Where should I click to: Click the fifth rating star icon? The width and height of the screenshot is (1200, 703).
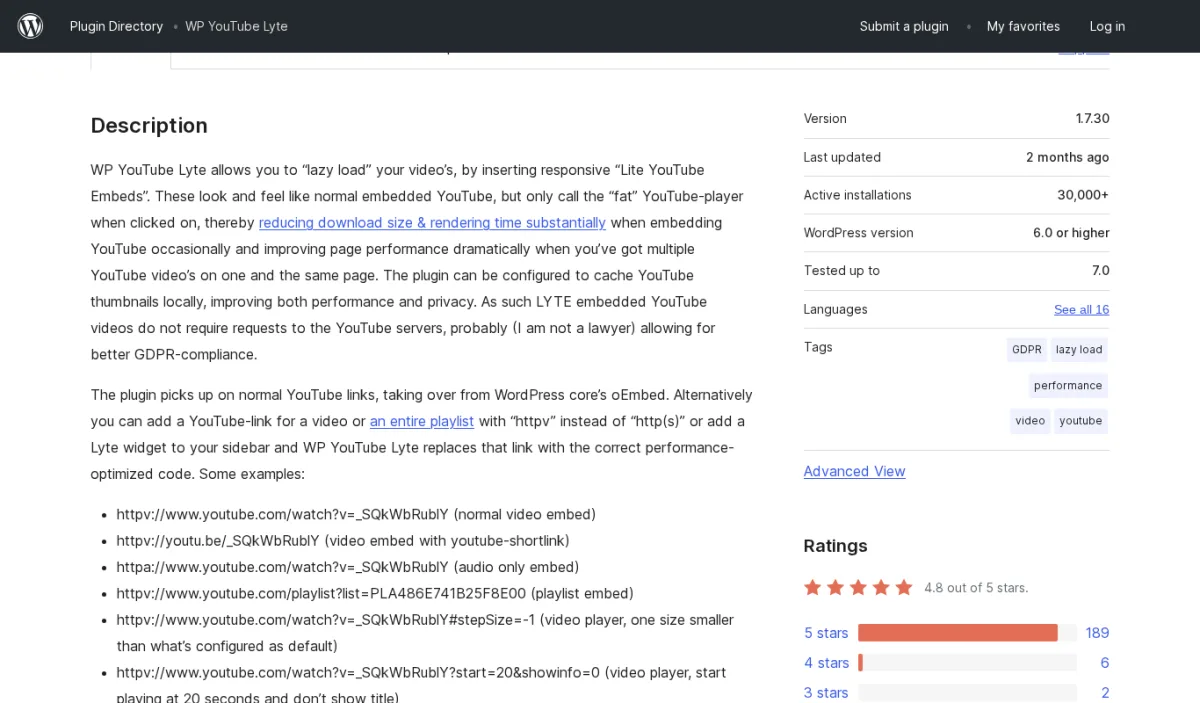click(x=904, y=587)
